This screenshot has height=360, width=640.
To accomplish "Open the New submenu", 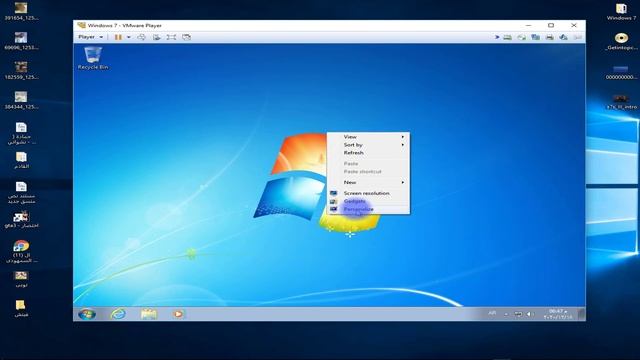I will point(368,182).
